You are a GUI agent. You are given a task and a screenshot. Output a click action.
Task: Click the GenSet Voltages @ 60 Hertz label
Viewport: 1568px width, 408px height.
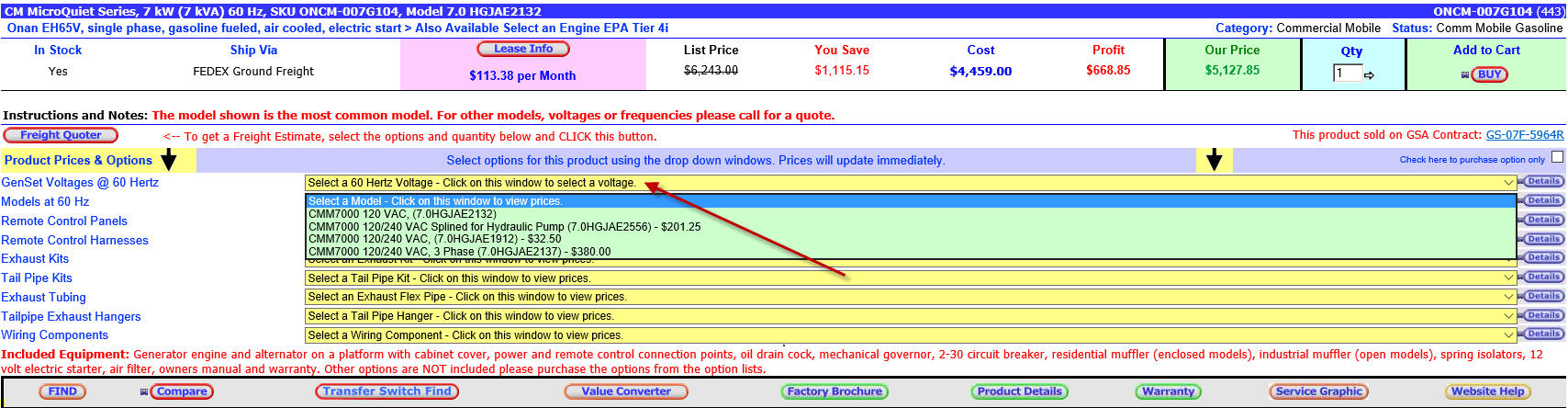click(x=80, y=183)
